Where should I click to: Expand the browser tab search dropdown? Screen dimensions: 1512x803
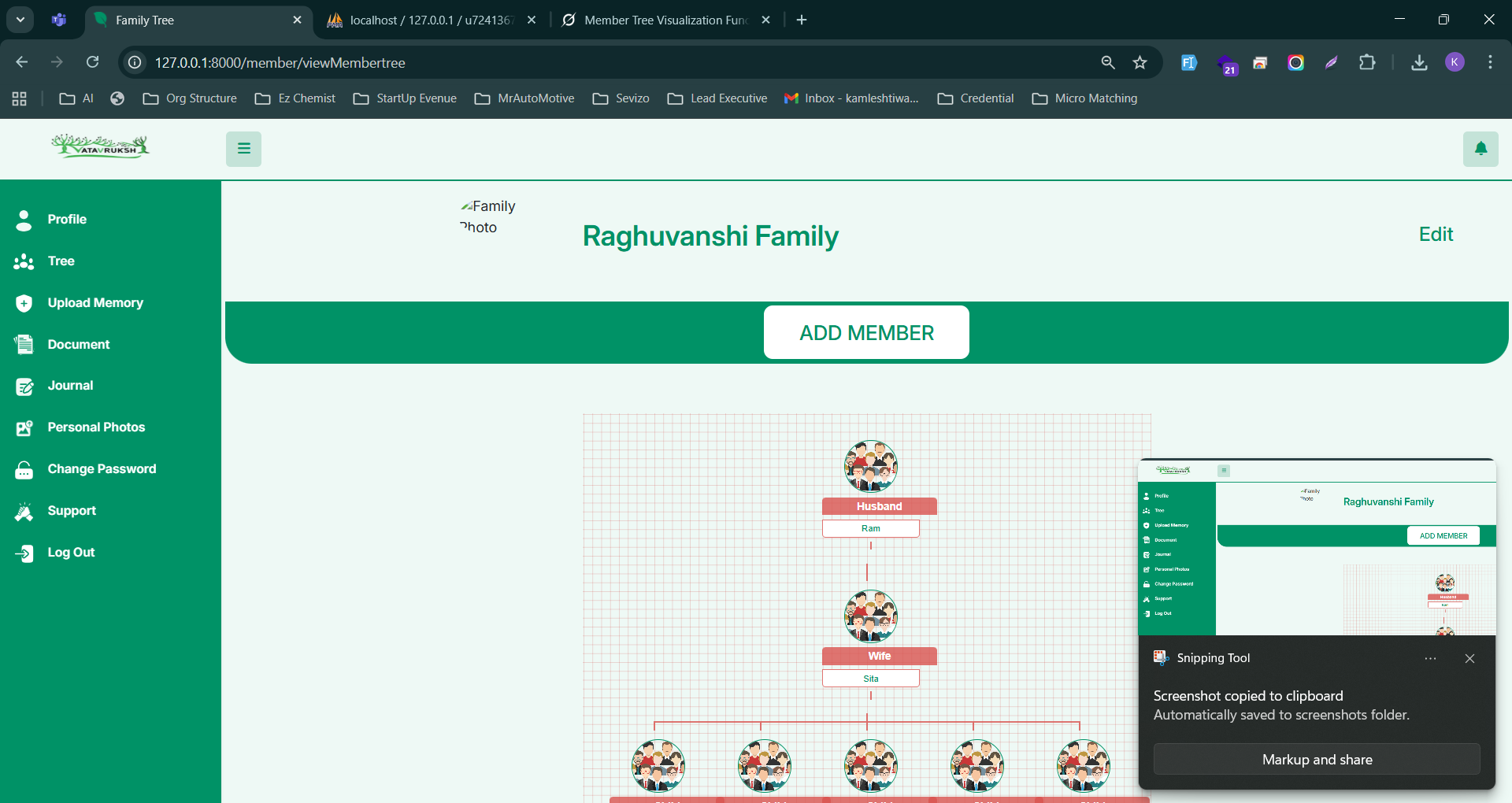[20, 20]
